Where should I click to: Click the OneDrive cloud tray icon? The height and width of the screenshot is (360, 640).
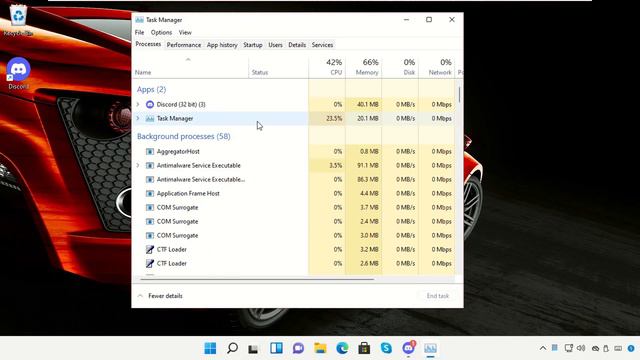tap(596, 349)
